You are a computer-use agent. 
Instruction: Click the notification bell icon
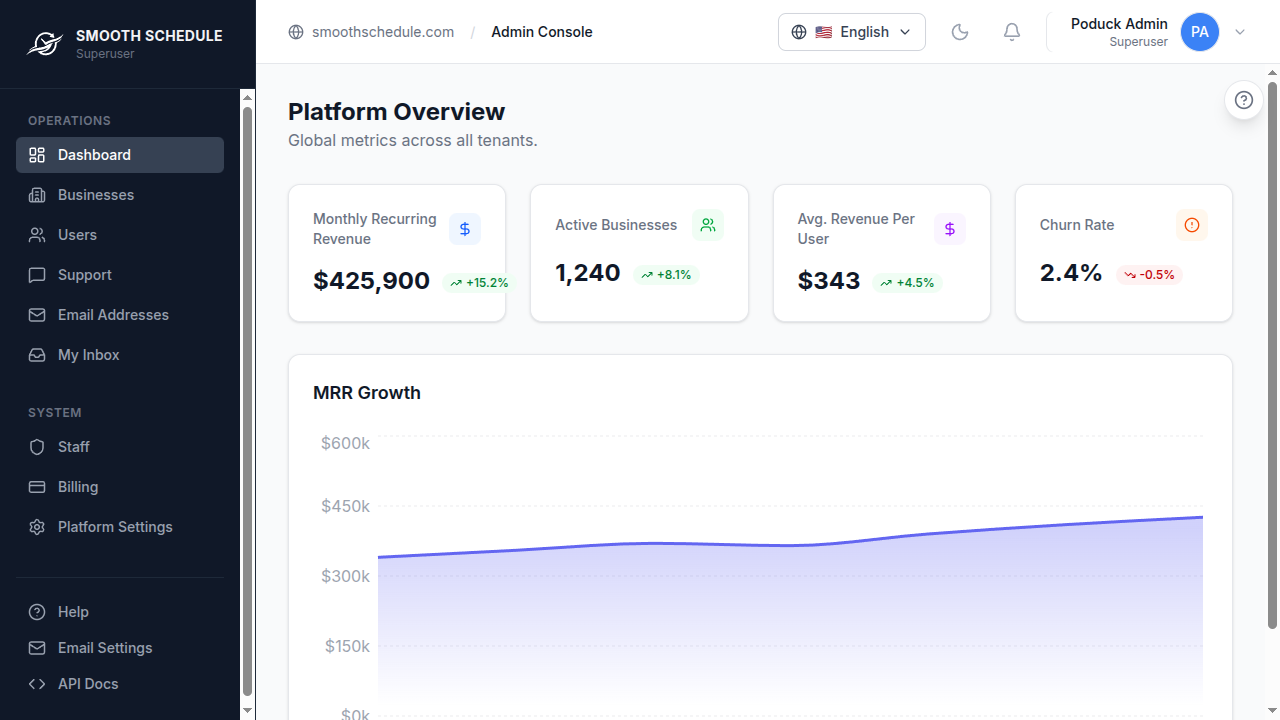[1012, 32]
